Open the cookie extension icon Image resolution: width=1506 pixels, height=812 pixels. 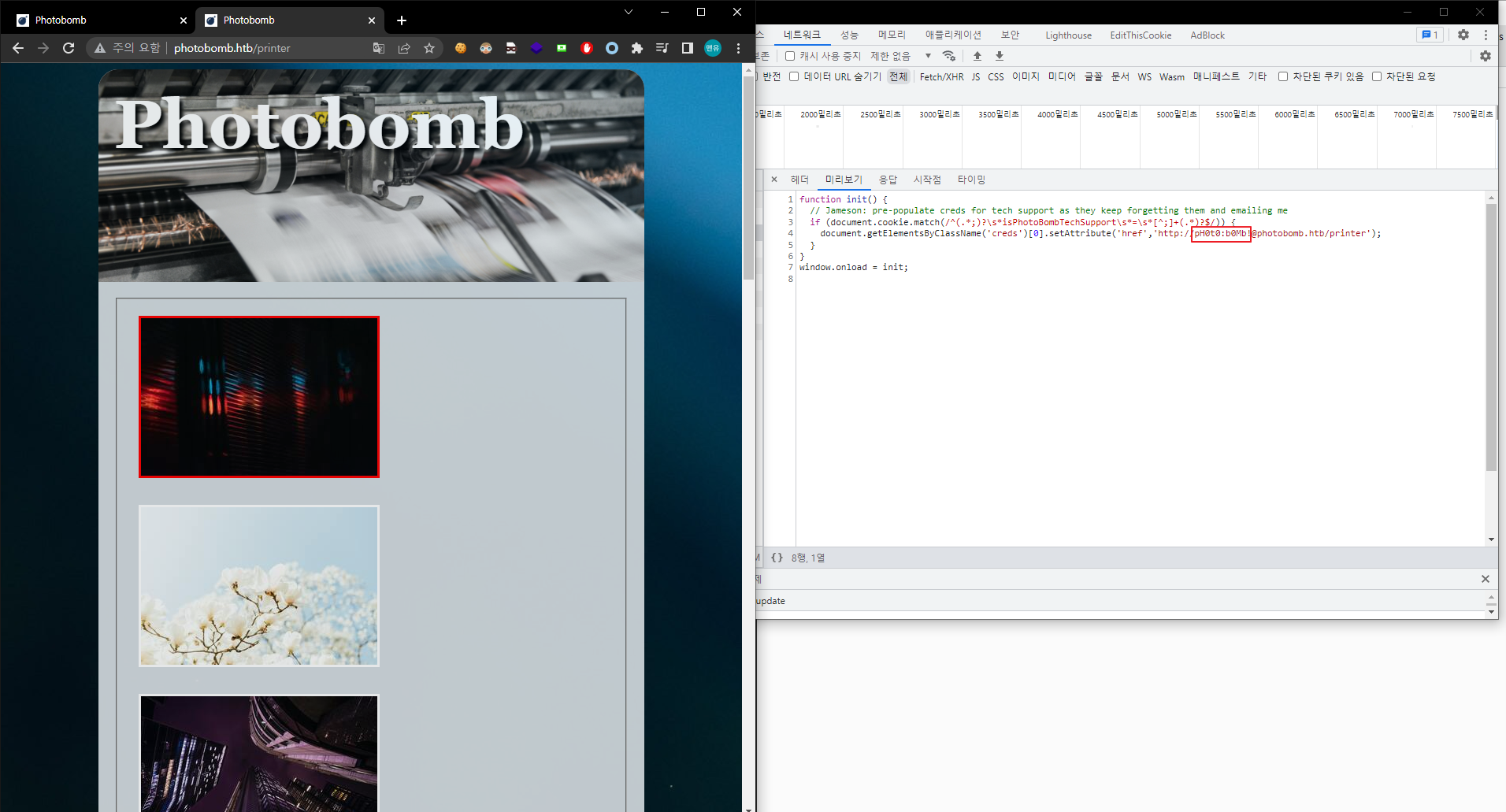click(x=461, y=48)
